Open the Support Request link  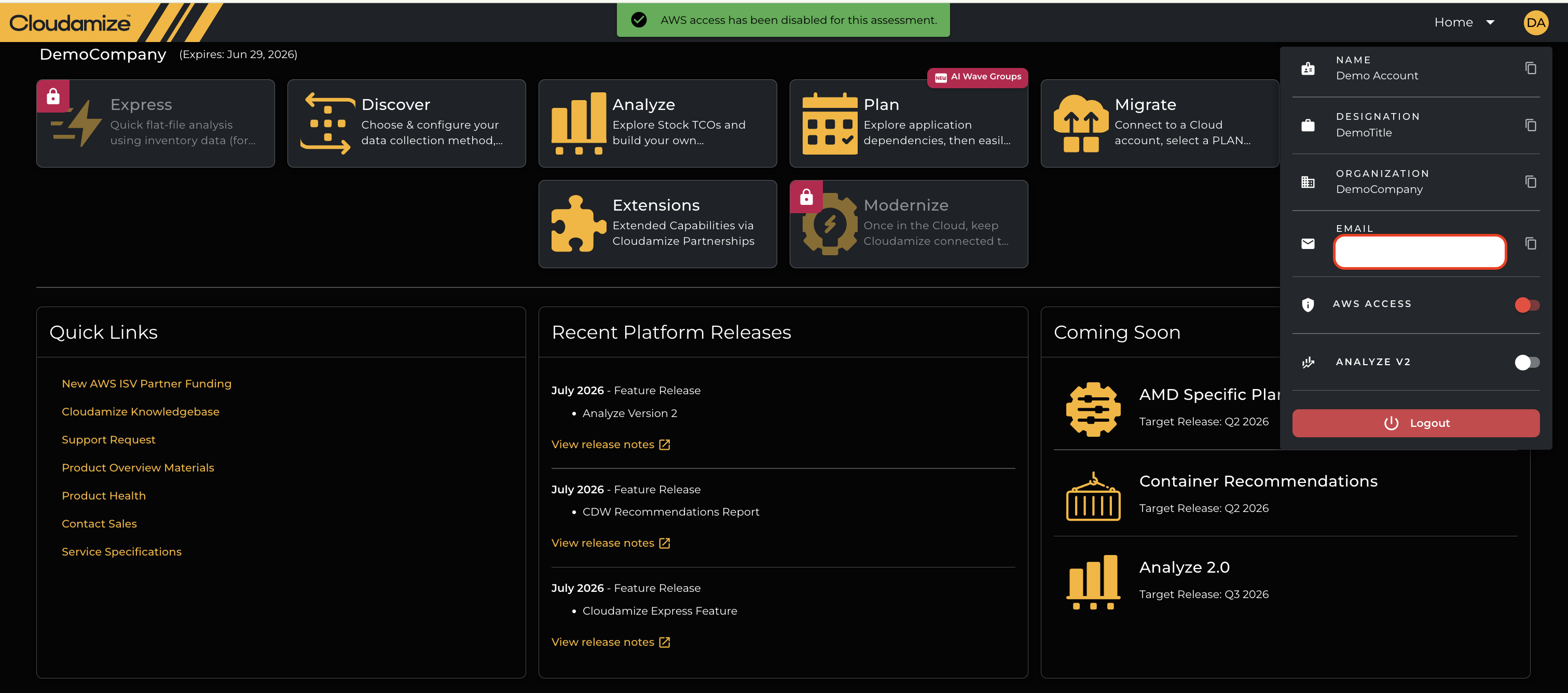tap(108, 439)
